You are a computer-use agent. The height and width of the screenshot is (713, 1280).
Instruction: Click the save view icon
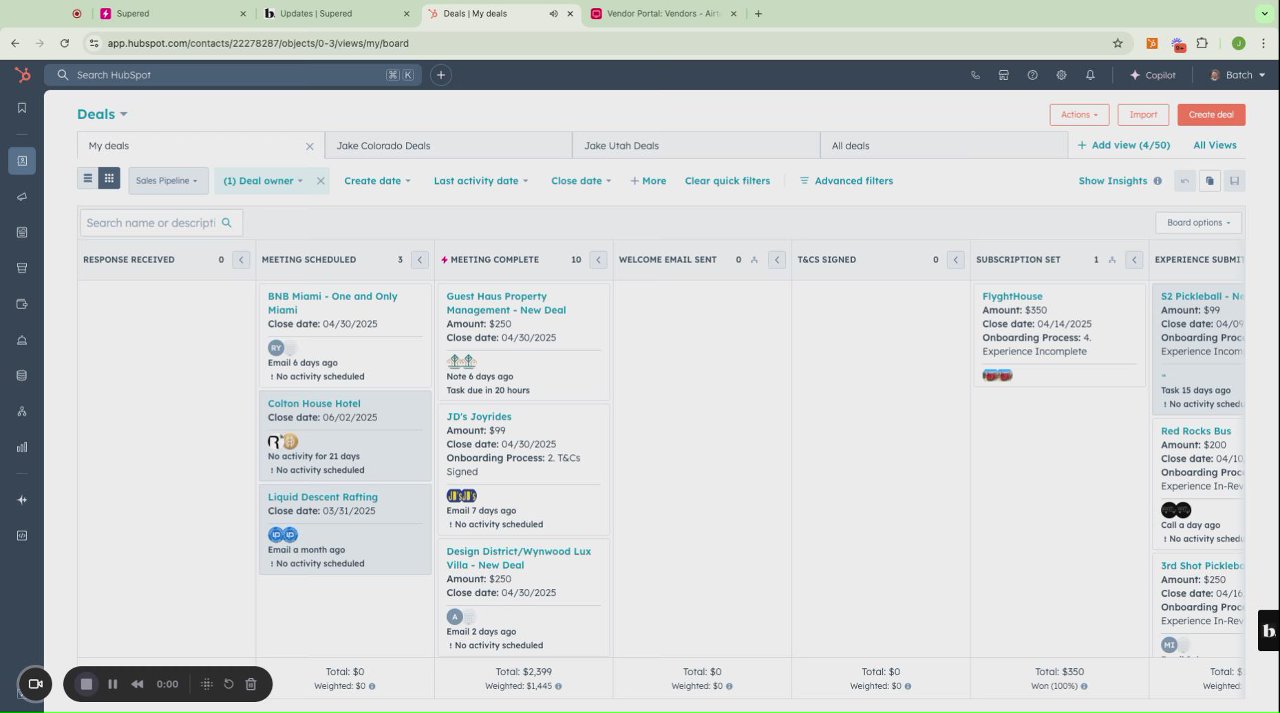[1234, 181]
